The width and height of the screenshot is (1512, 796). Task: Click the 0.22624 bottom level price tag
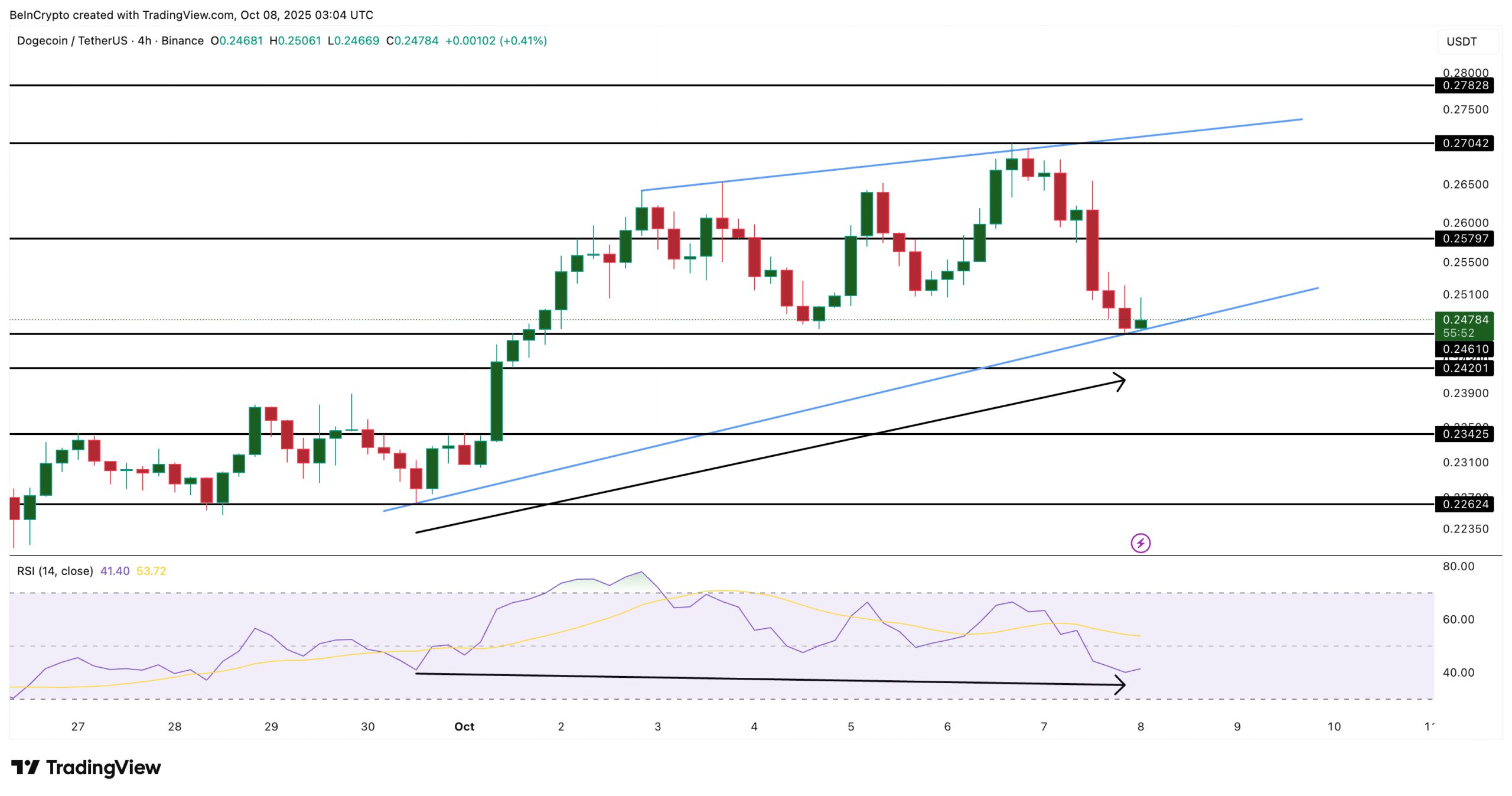click(x=1464, y=504)
